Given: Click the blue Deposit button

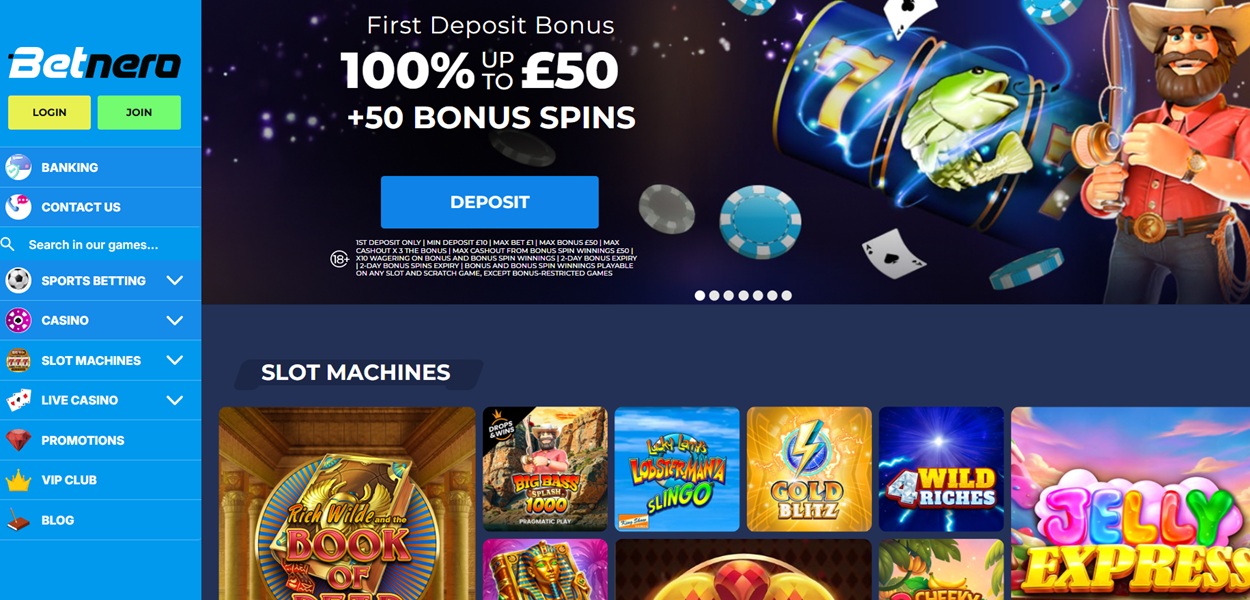Looking at the screenshot, I should pos(490,202).
